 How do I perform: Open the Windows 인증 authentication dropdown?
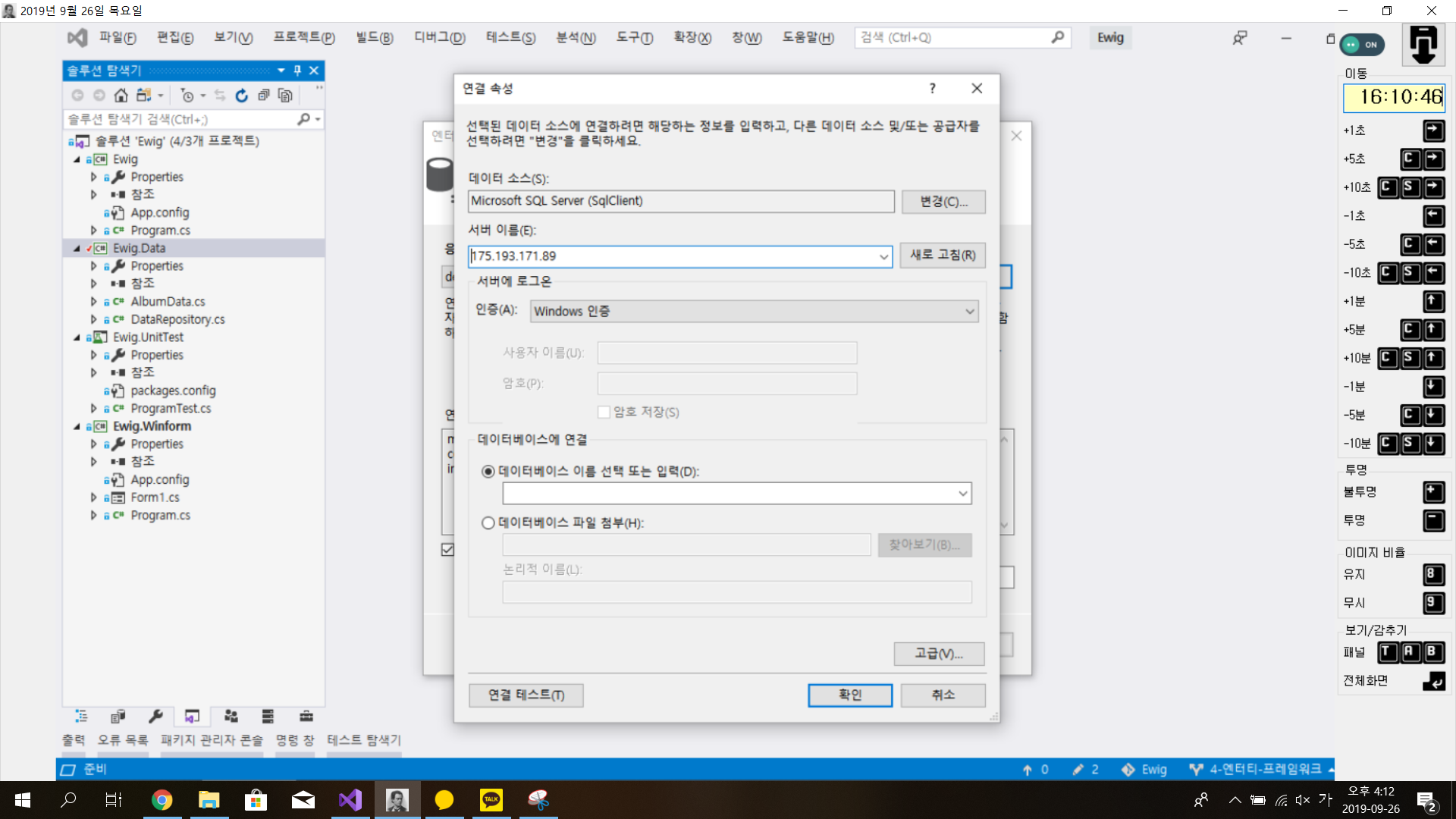pyautogui.click(x=969, y=312)
